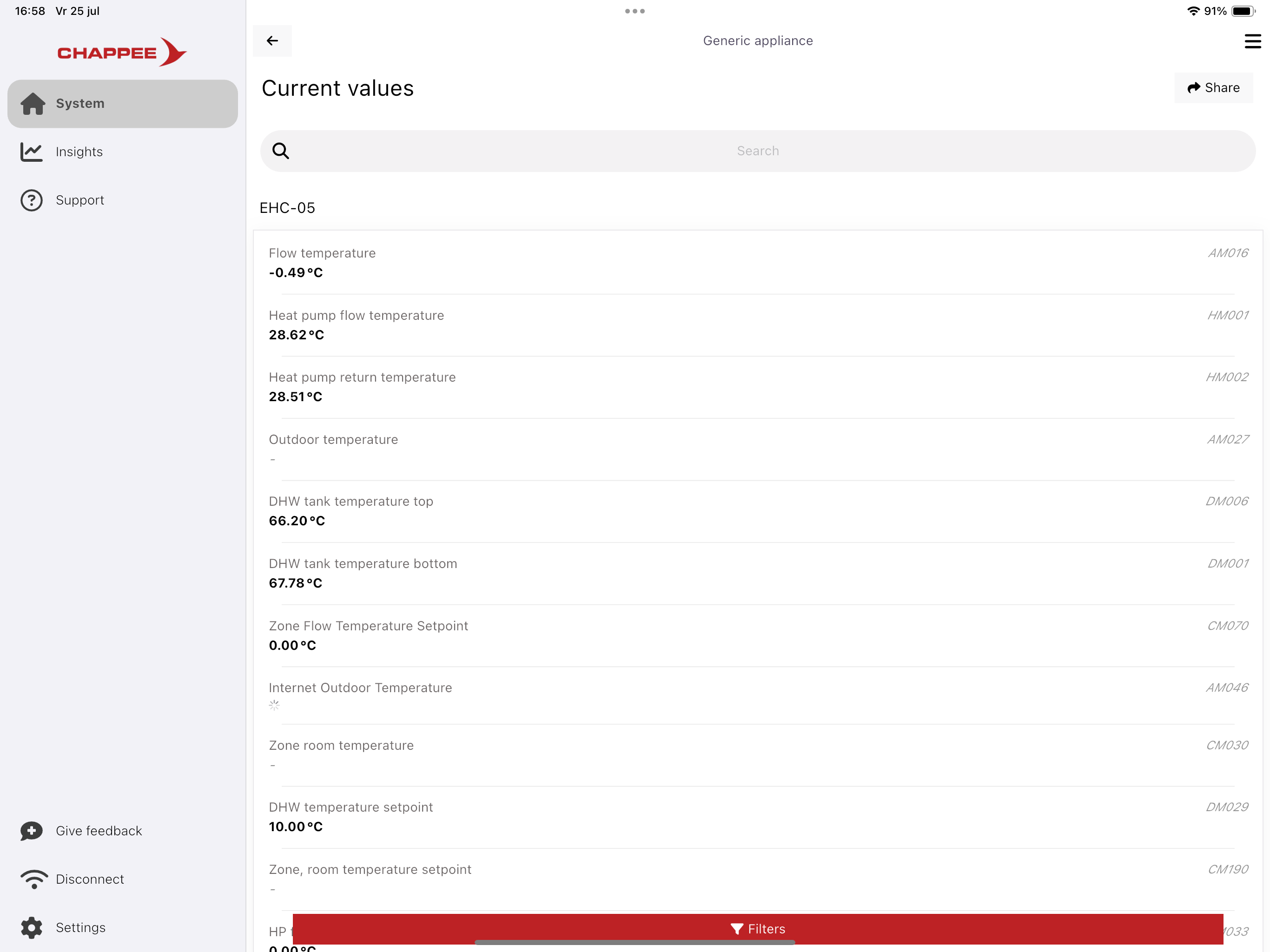Viewport: 1270px width, 952px height.
Task: Click the 28.62 °C value
Action: pyautogui.click(x=296, y=335)
